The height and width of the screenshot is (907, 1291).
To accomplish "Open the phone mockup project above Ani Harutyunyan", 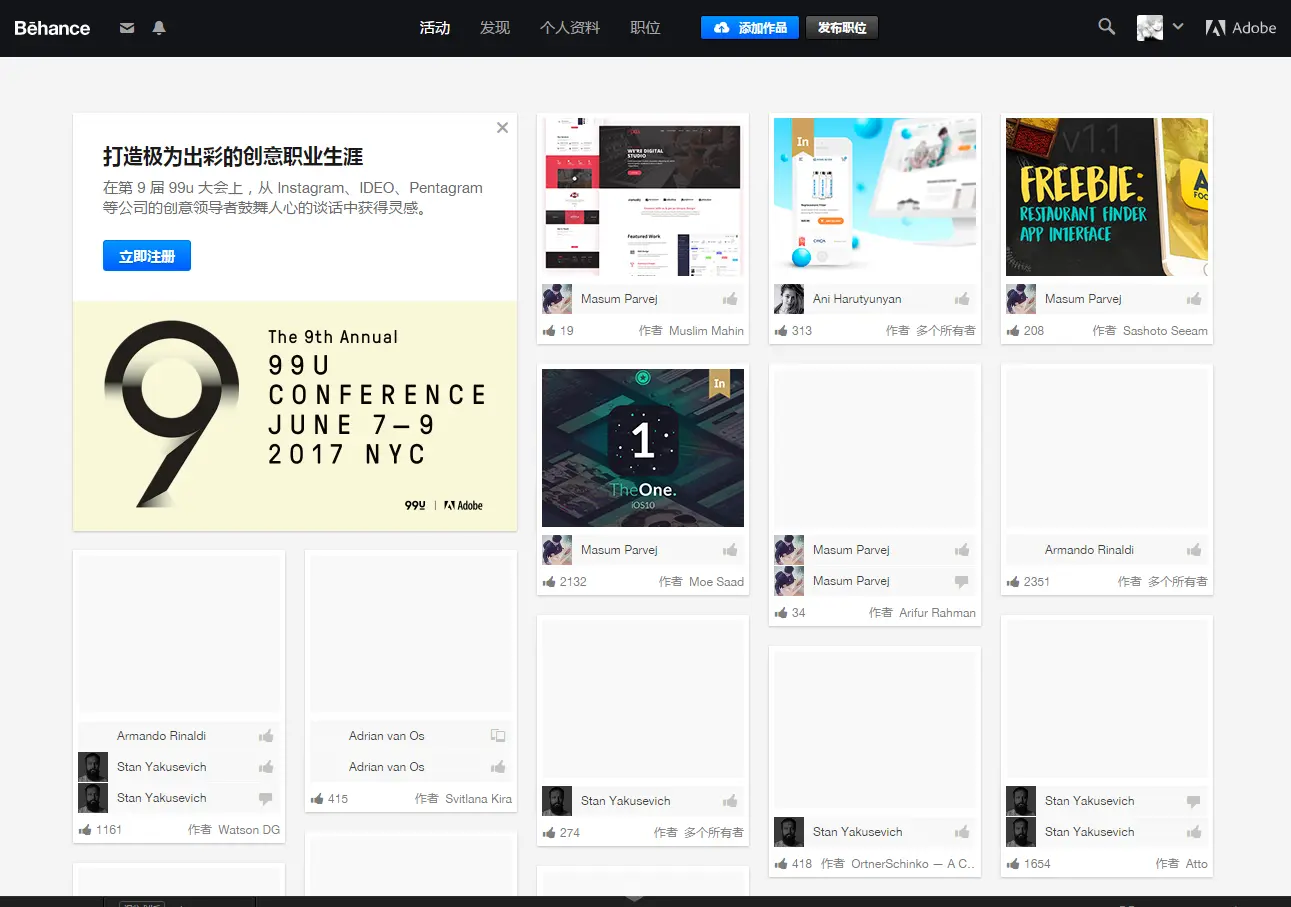I will pyautogui.click(x=875, y=197).
